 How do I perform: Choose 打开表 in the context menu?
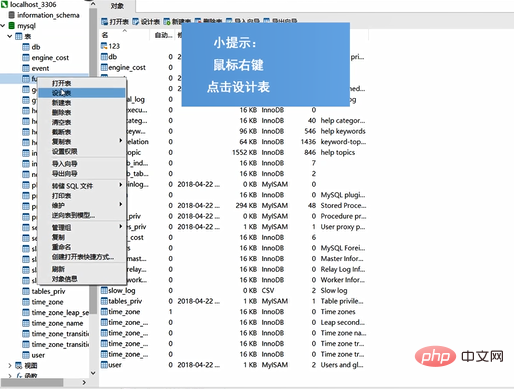click(82, 83)
